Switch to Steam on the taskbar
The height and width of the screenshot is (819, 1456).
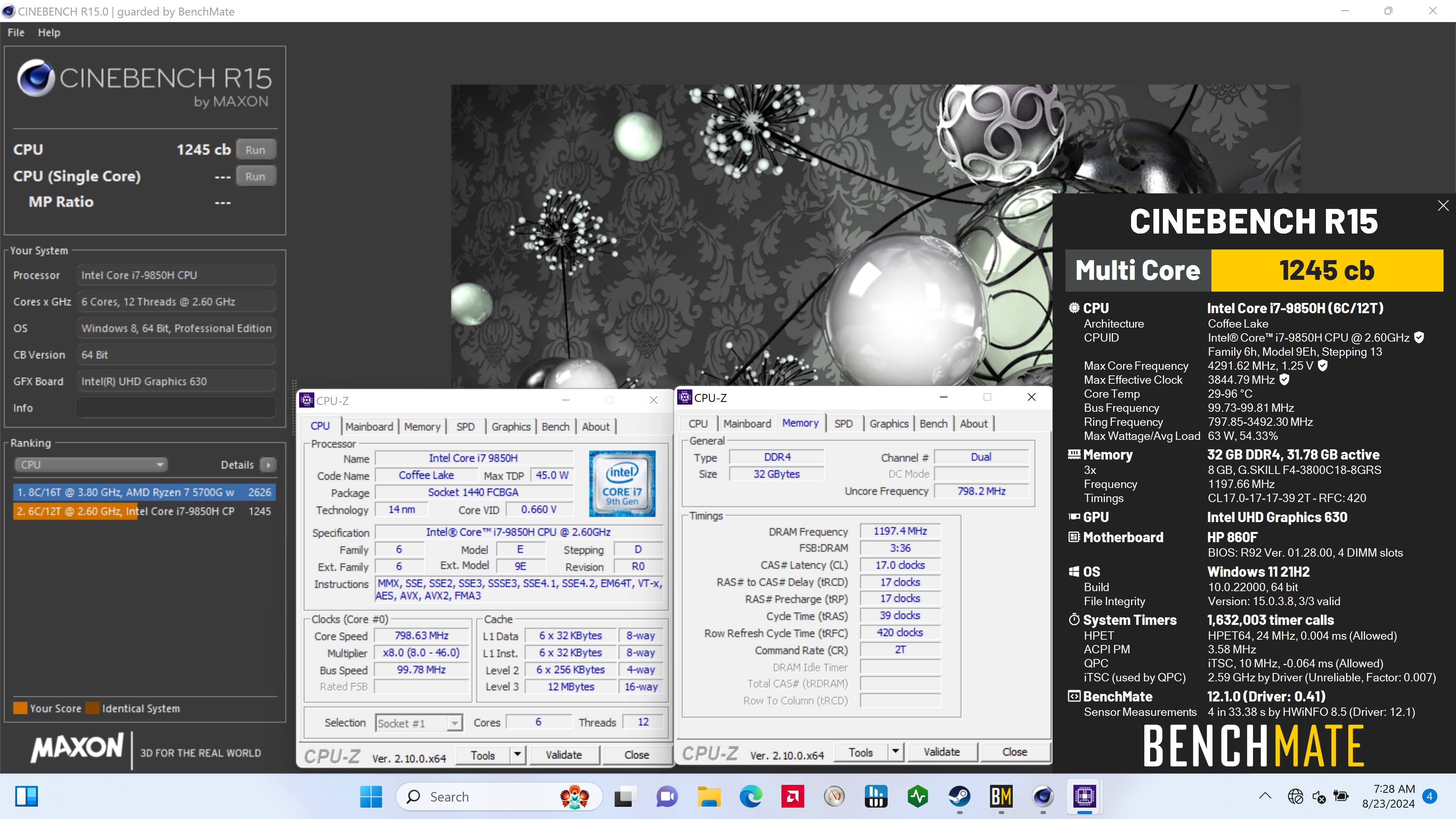pyautogui.click(x=960, y=797)
